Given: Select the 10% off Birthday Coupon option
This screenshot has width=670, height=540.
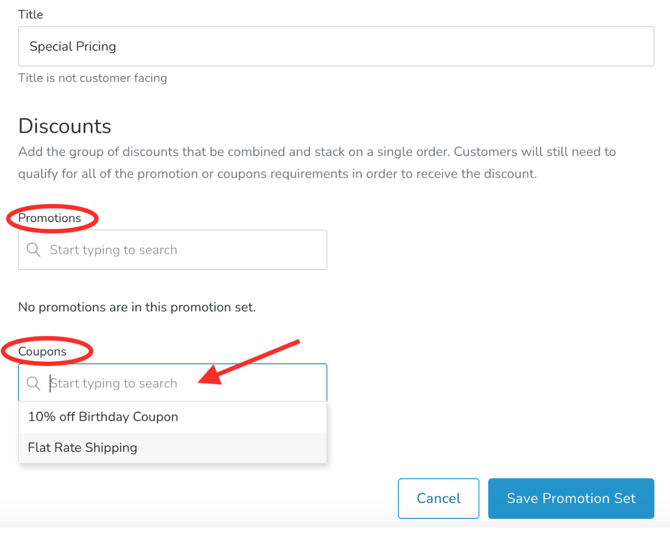Looking at the screenshot, I should pyautogui.click(x=103, y=417).
